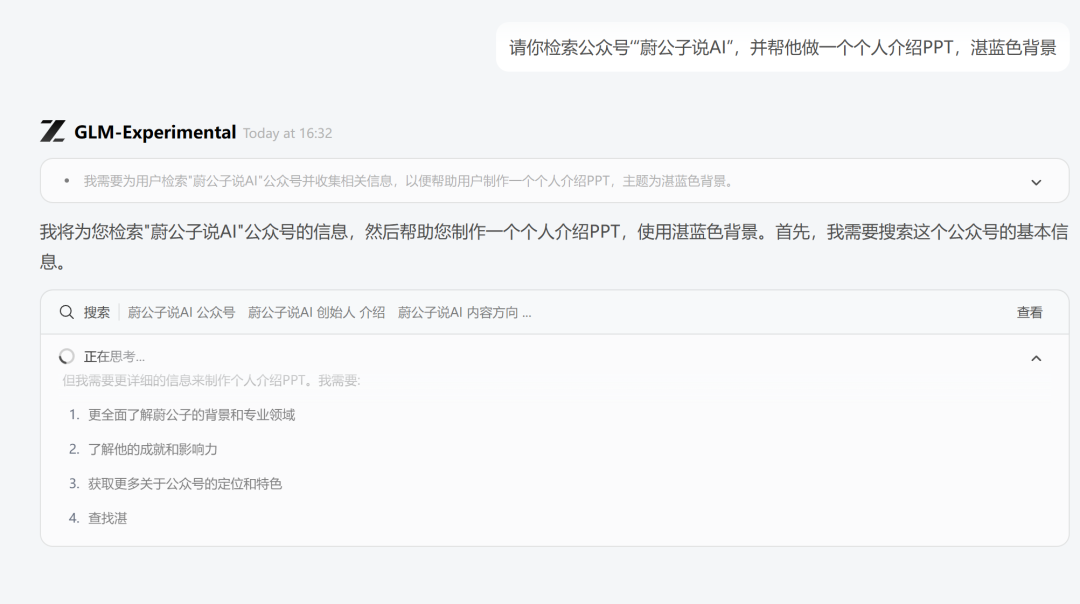Collapse the 正在思考 panel with the up chevron
The width and height of the screenshot is (1080, 604).
coord(1034,356)
